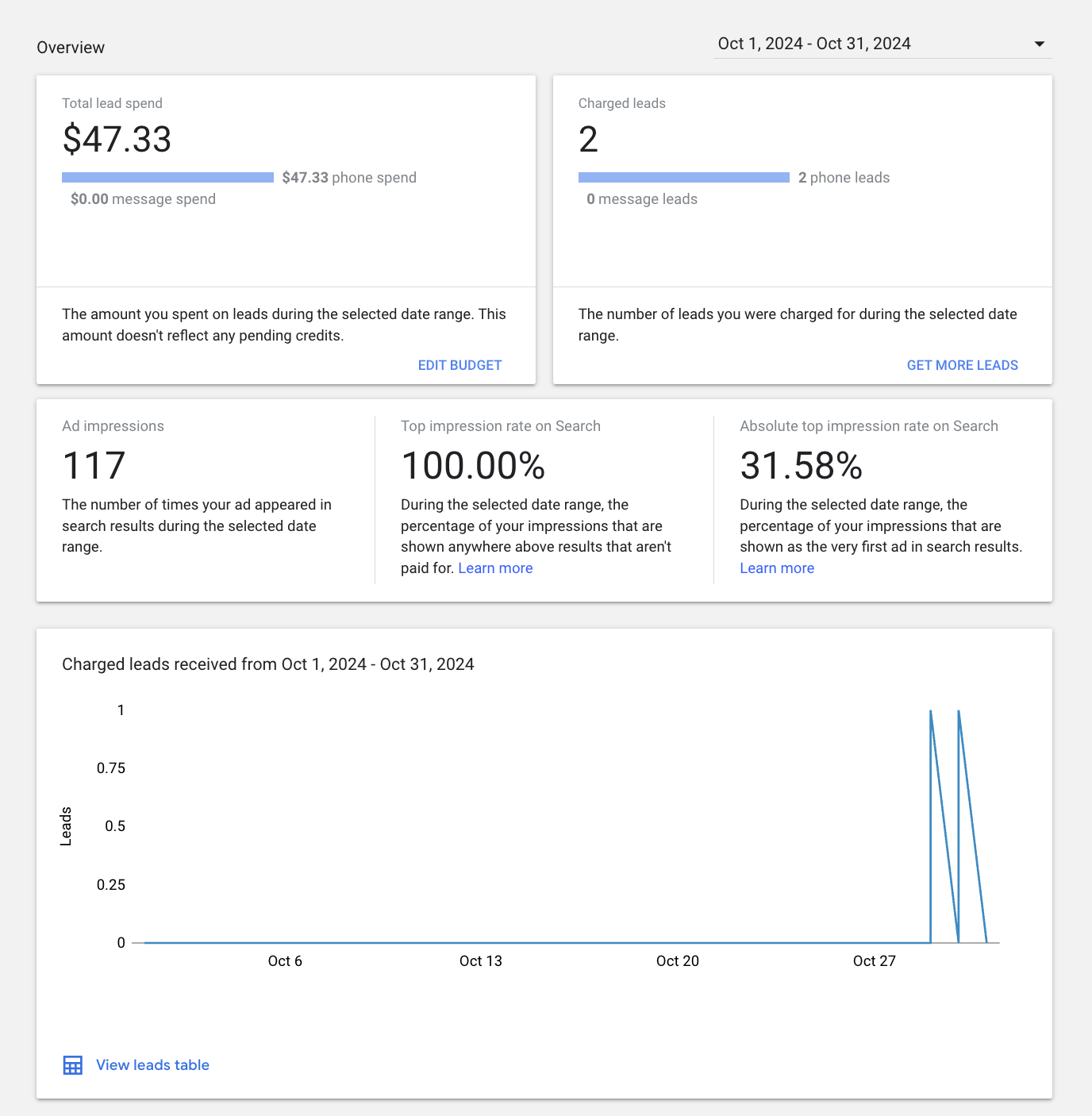This screenshot has width=1092, height=1116.
Task: Click the second spike peak in leads chart
Action: click(959, 712)
